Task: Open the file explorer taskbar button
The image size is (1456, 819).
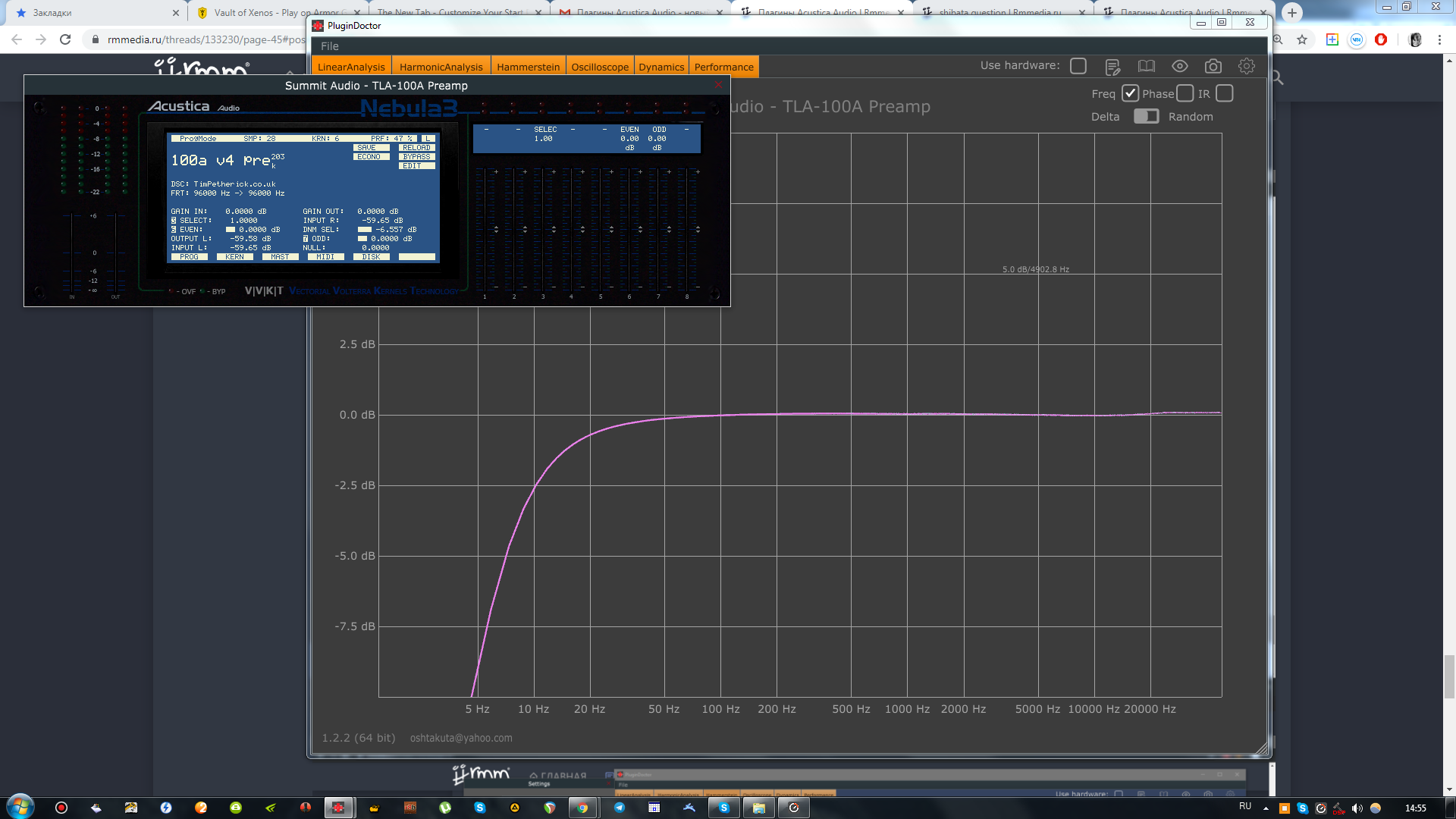Action: pos(758,808)
